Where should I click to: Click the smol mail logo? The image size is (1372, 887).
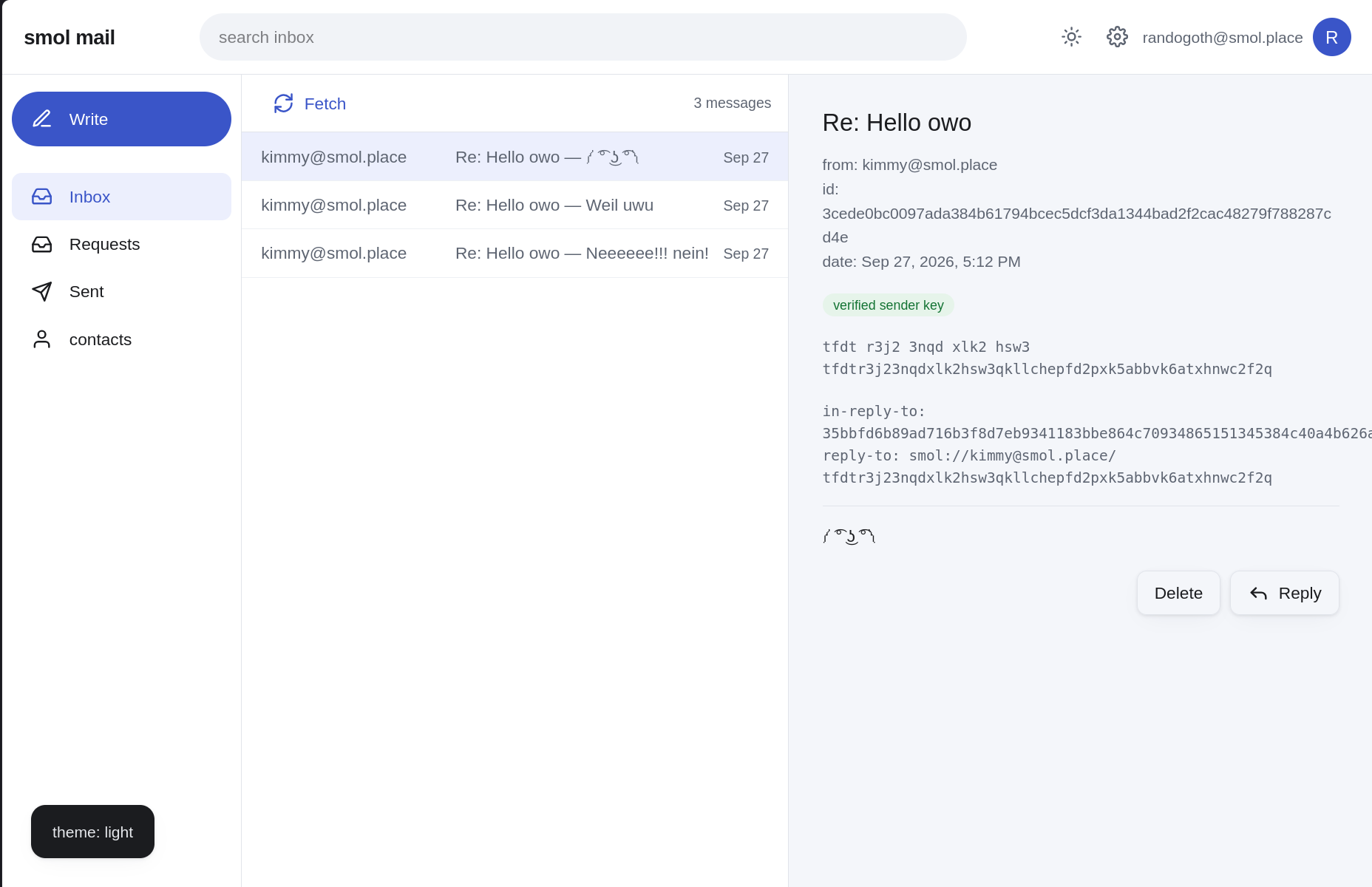click(69, 37)
